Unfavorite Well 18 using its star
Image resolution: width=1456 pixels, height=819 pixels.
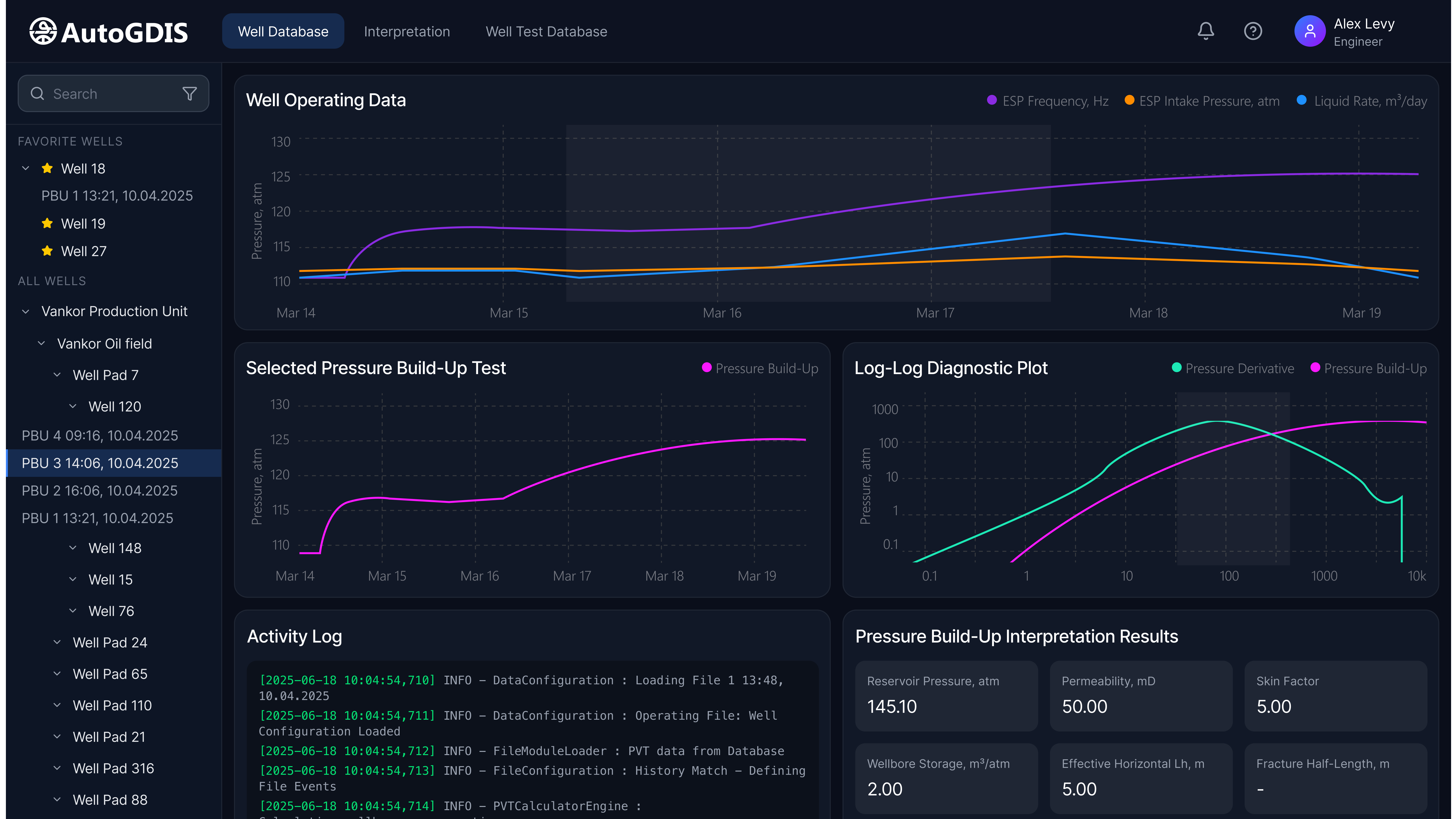(47, 168)
